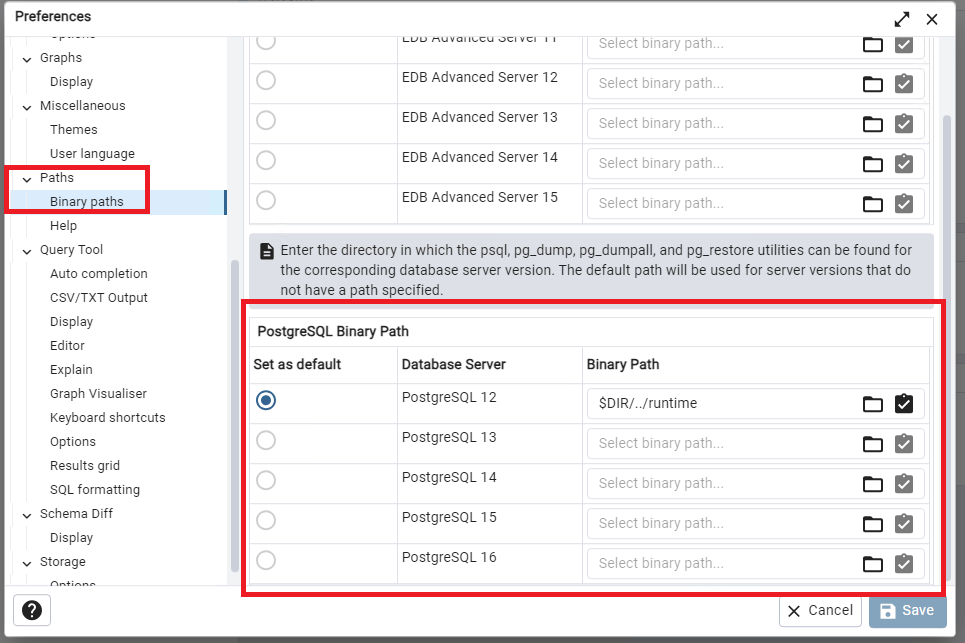Screen dimensions: 965x643
Task: Validate binary path for EDB Advanced Server 14
Action: 903,164
